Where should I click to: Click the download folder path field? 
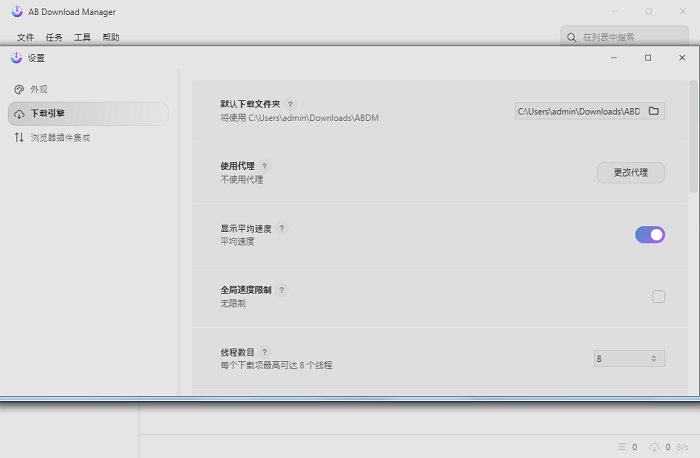577,111
